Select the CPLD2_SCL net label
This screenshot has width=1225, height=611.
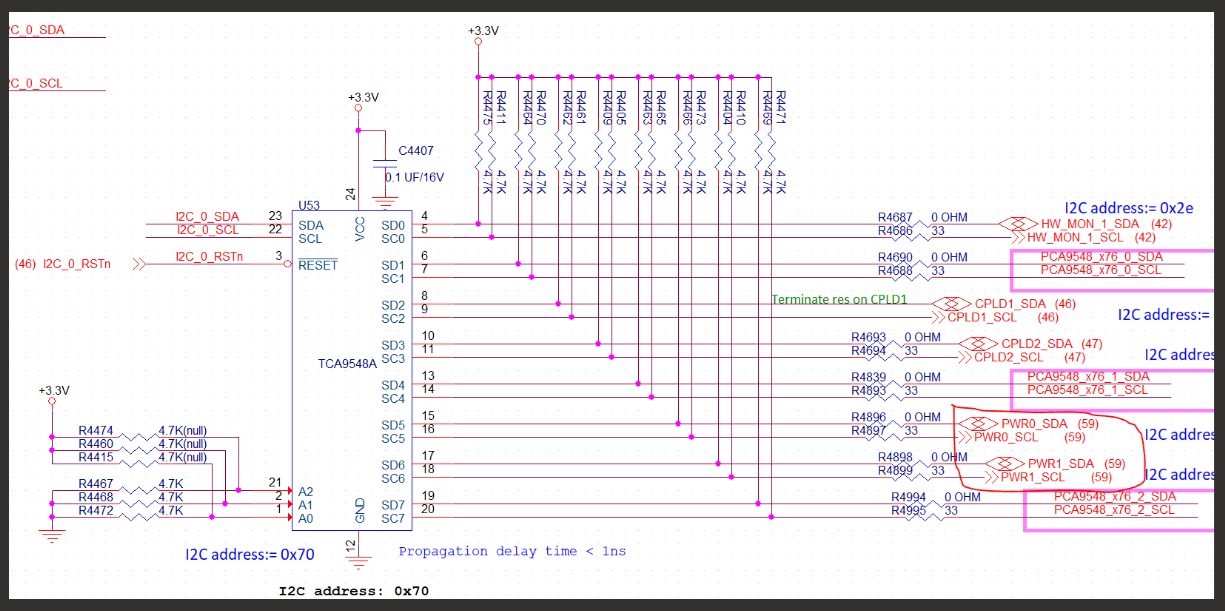click(1008, 357)
